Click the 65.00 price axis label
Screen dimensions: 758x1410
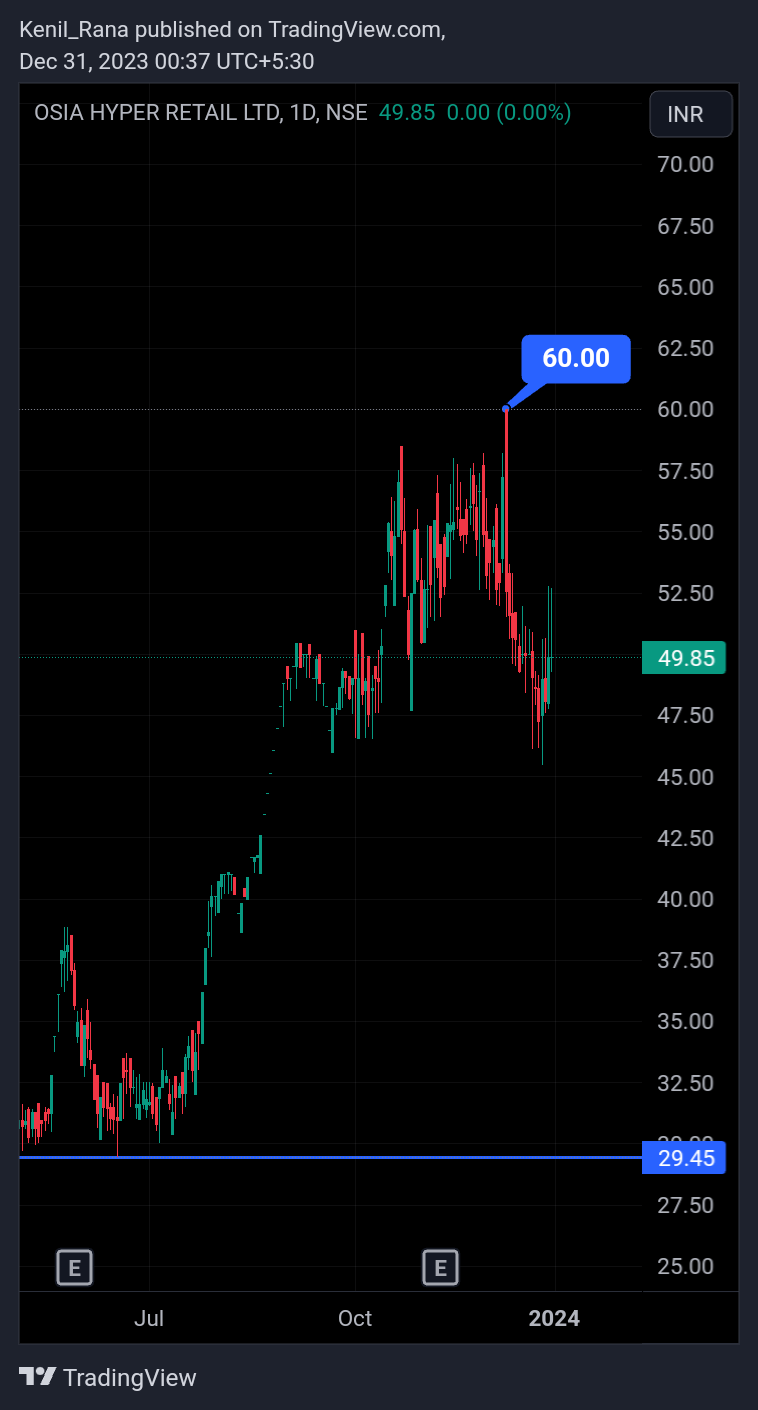coord(685,287)
